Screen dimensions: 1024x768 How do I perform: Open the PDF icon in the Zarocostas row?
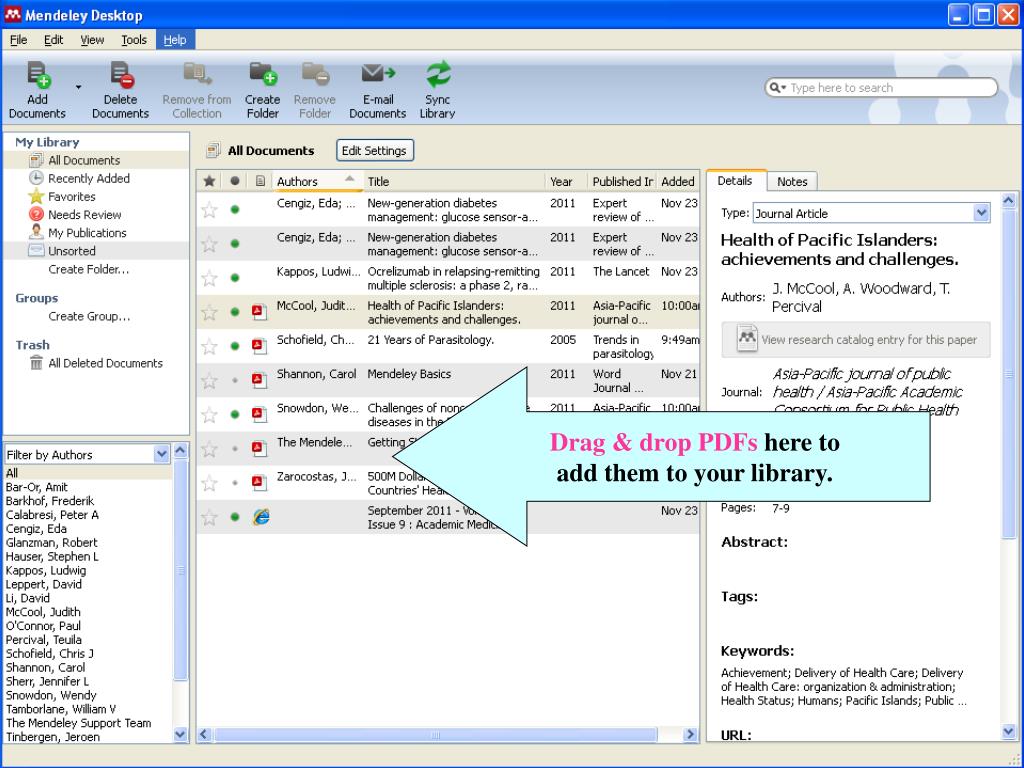coord(259,483)
